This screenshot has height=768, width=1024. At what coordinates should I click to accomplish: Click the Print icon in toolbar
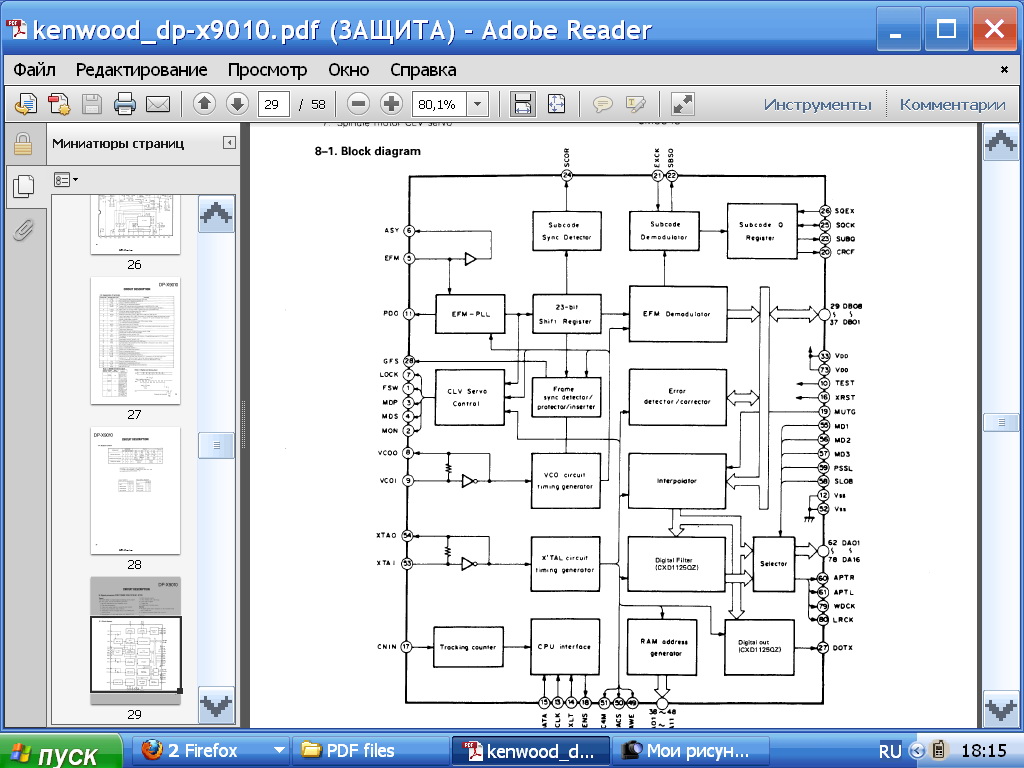point(125,104)
